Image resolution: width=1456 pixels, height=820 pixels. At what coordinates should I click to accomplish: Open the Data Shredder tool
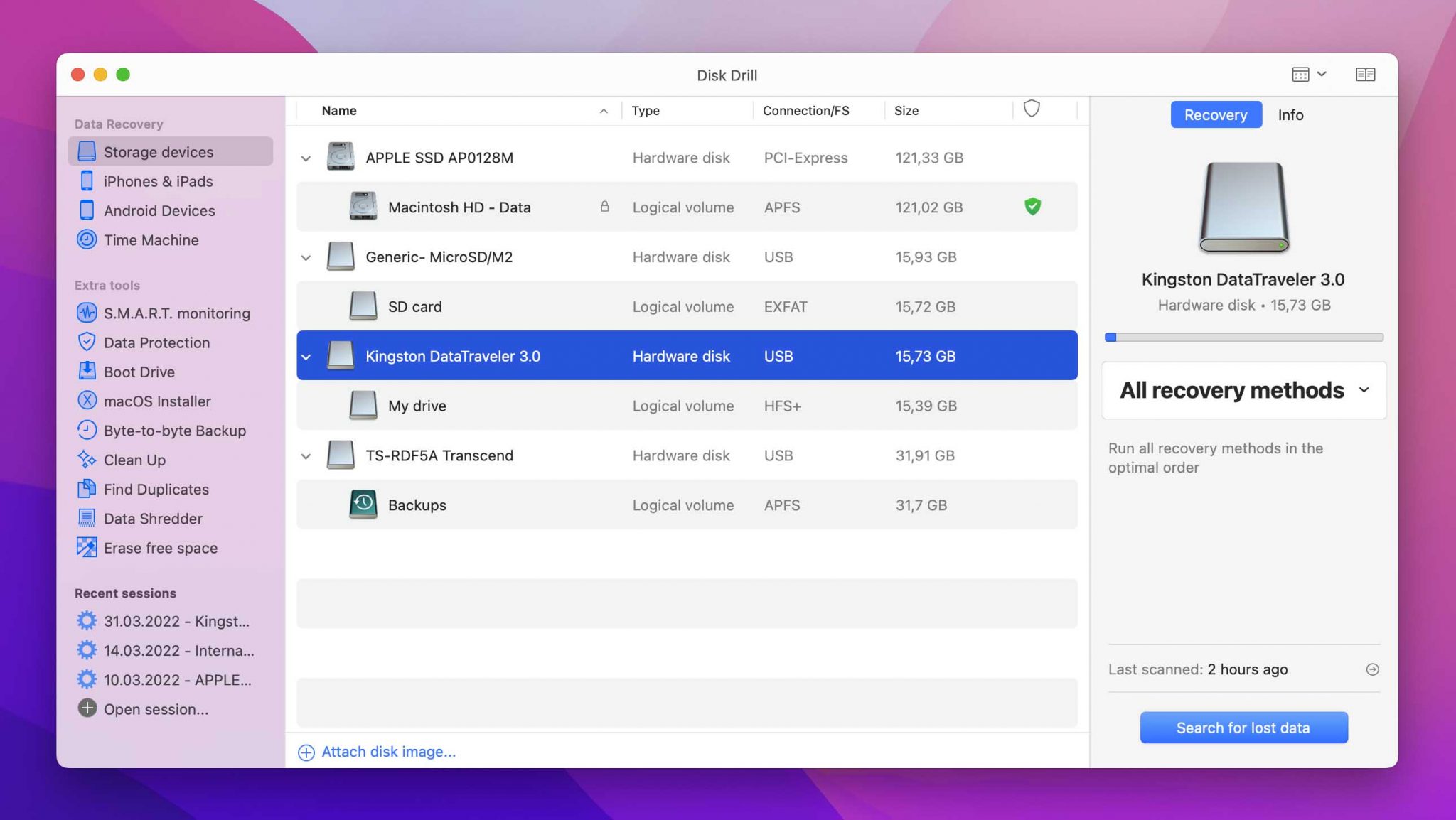[152, 518]
